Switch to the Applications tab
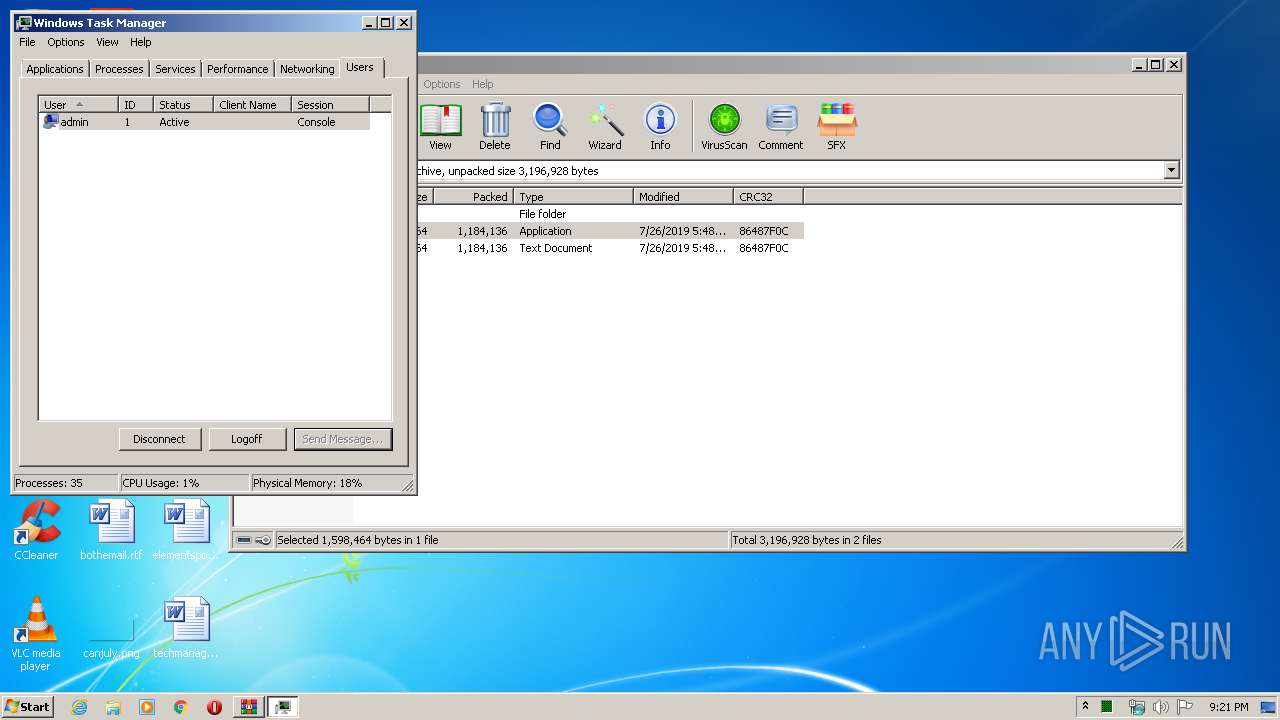 click(x=55, y=69)
